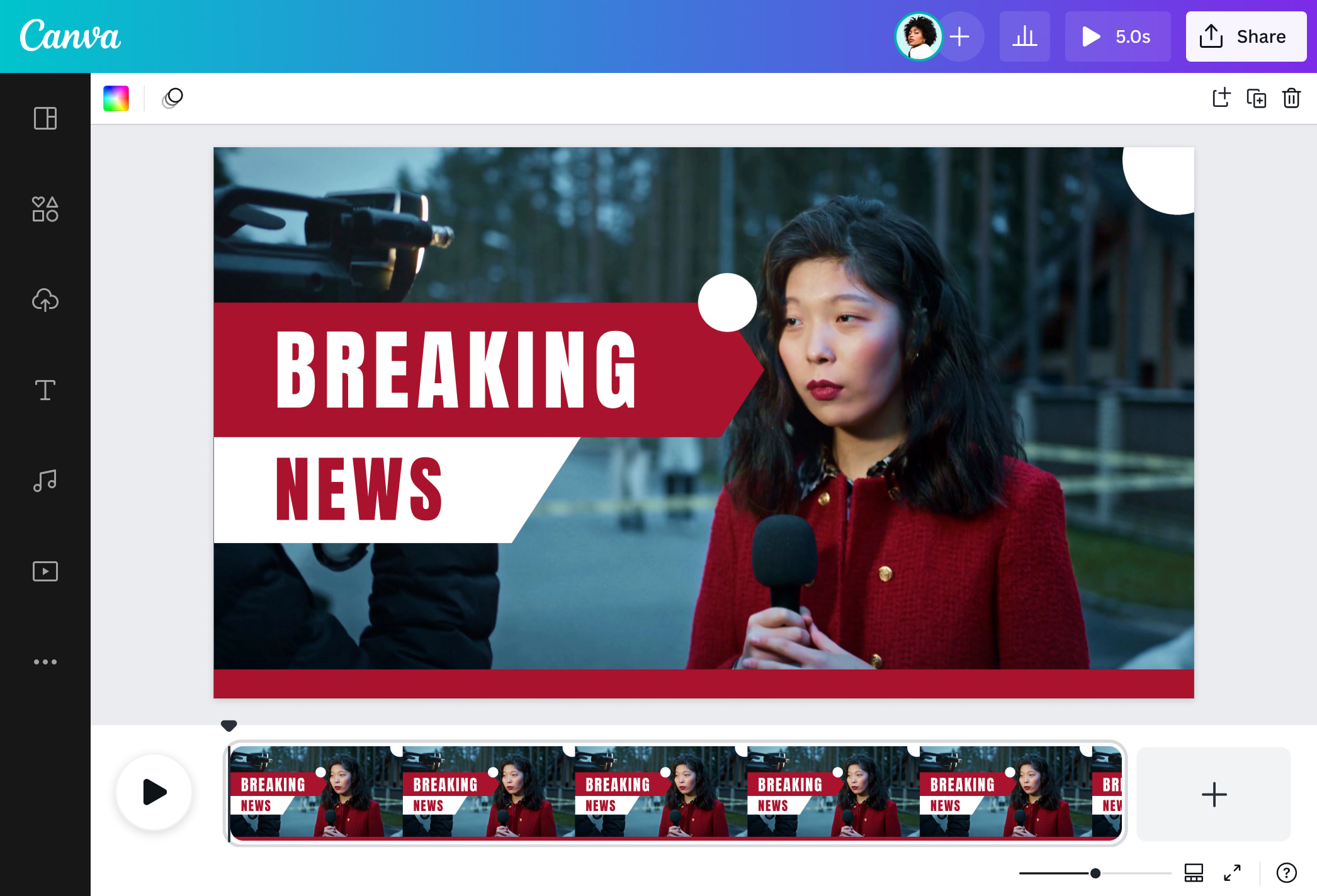Image resolution: width=1317 pixels, height=896 pixels.
Task: Open the transparency tool icon
Action: (x=172, y=98)
